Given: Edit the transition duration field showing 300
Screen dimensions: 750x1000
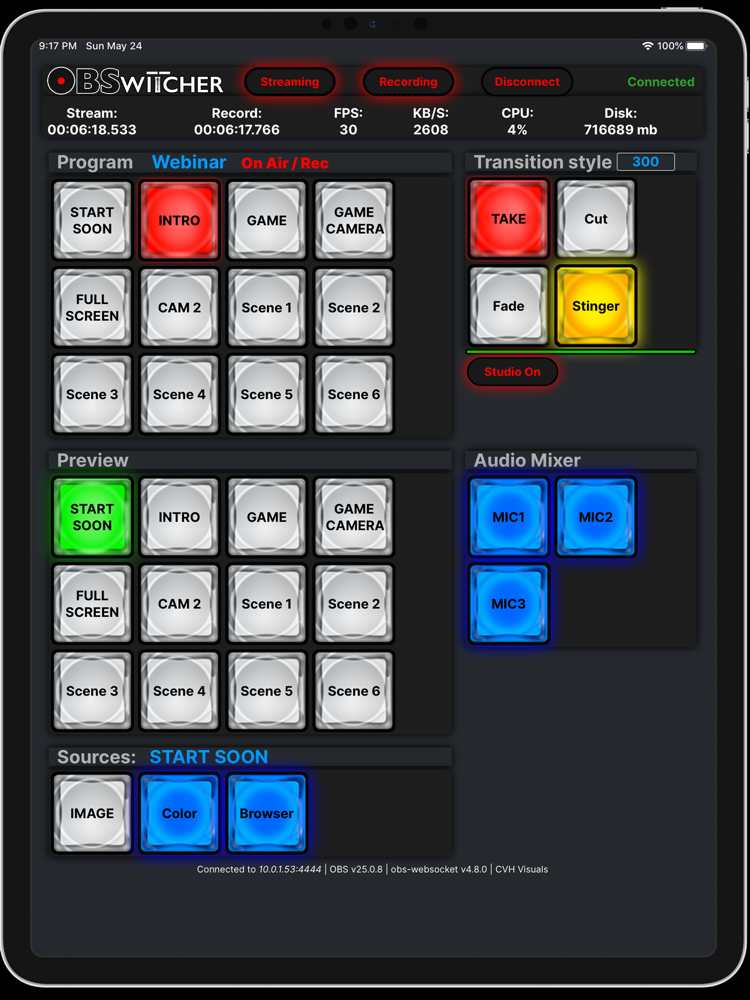Looking at the screenshot, I should (645, 162).
